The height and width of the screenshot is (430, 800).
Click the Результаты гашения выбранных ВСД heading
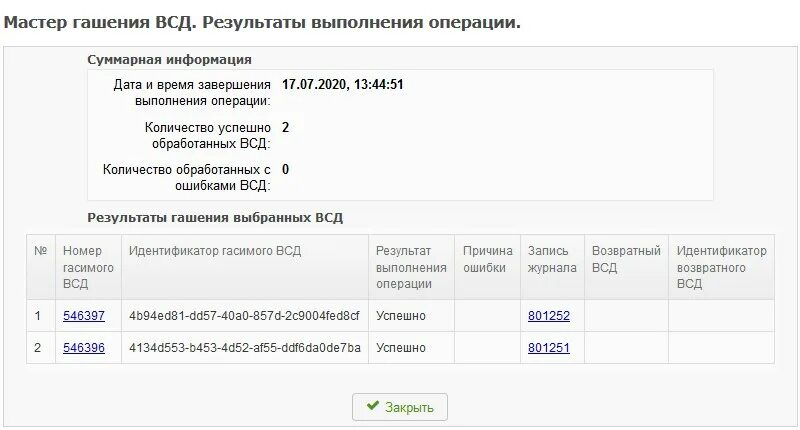coord(215,217)
